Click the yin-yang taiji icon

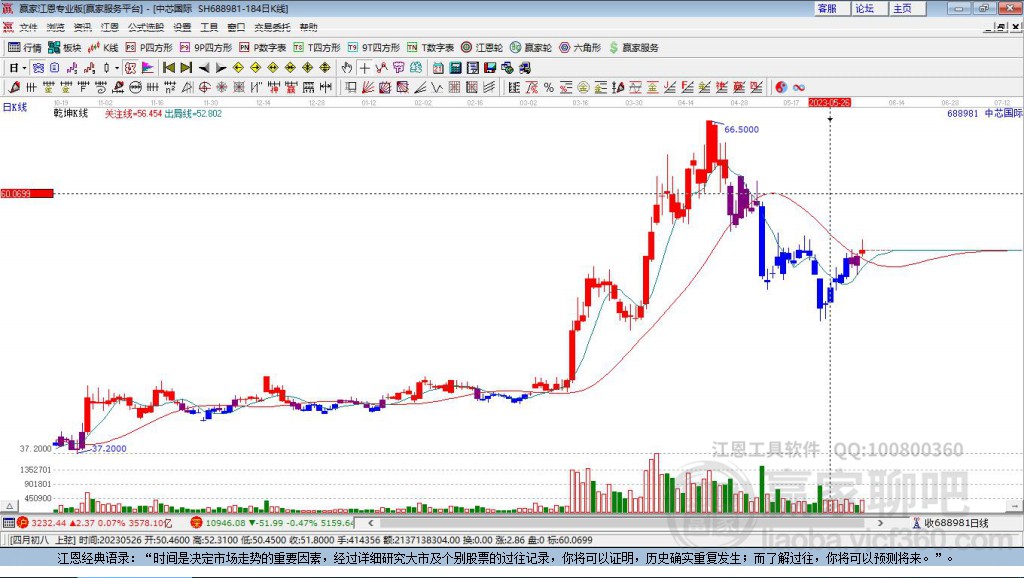(781, 88)
